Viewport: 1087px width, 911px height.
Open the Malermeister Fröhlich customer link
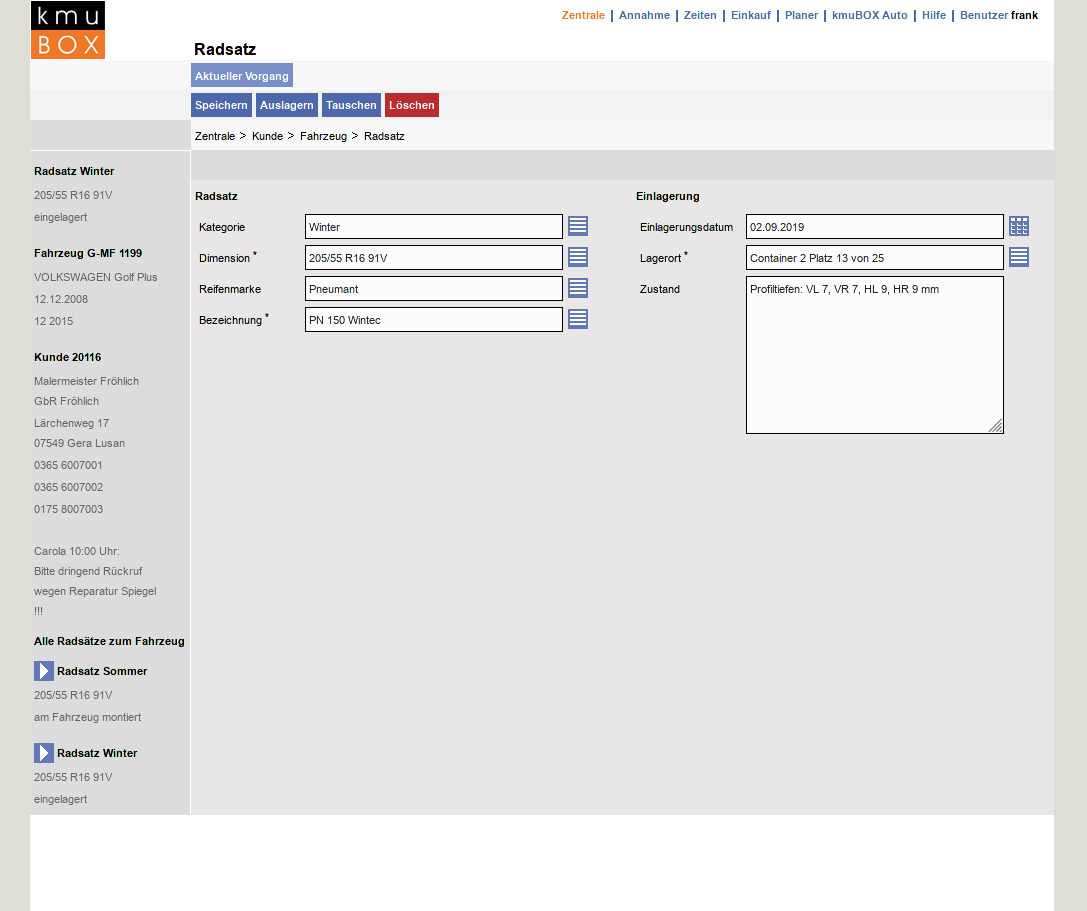86,381
